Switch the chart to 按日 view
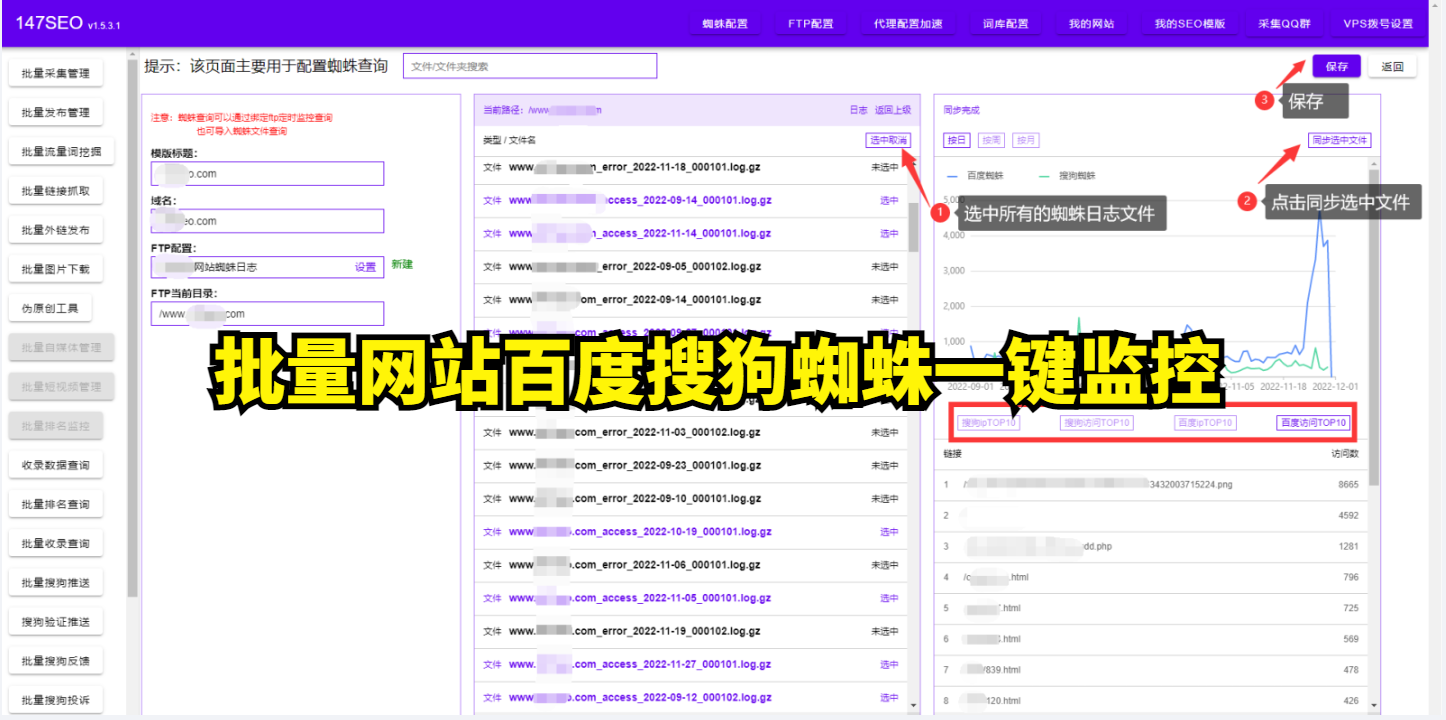Screen dimensions: 1446x720 coord(957,140)
